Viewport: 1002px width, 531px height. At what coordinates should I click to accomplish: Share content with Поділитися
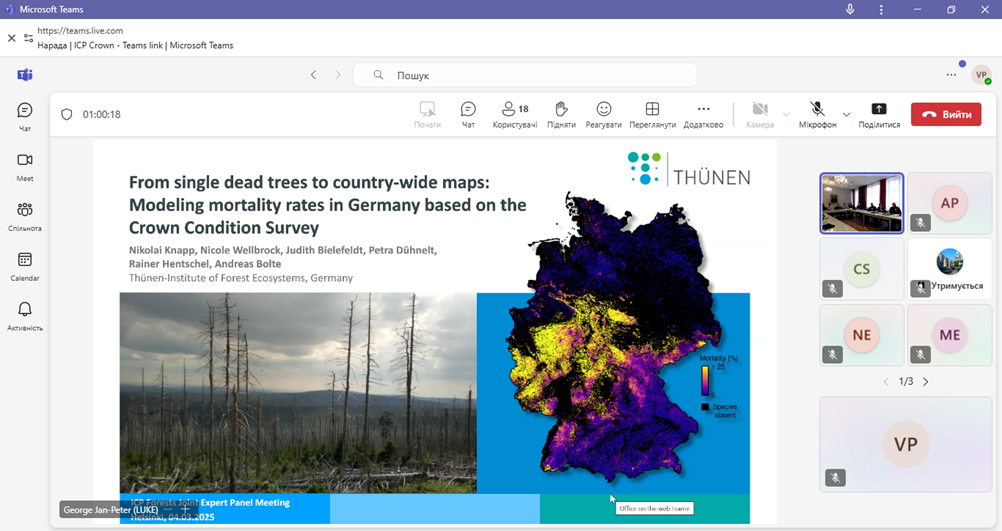pos(879,115)
